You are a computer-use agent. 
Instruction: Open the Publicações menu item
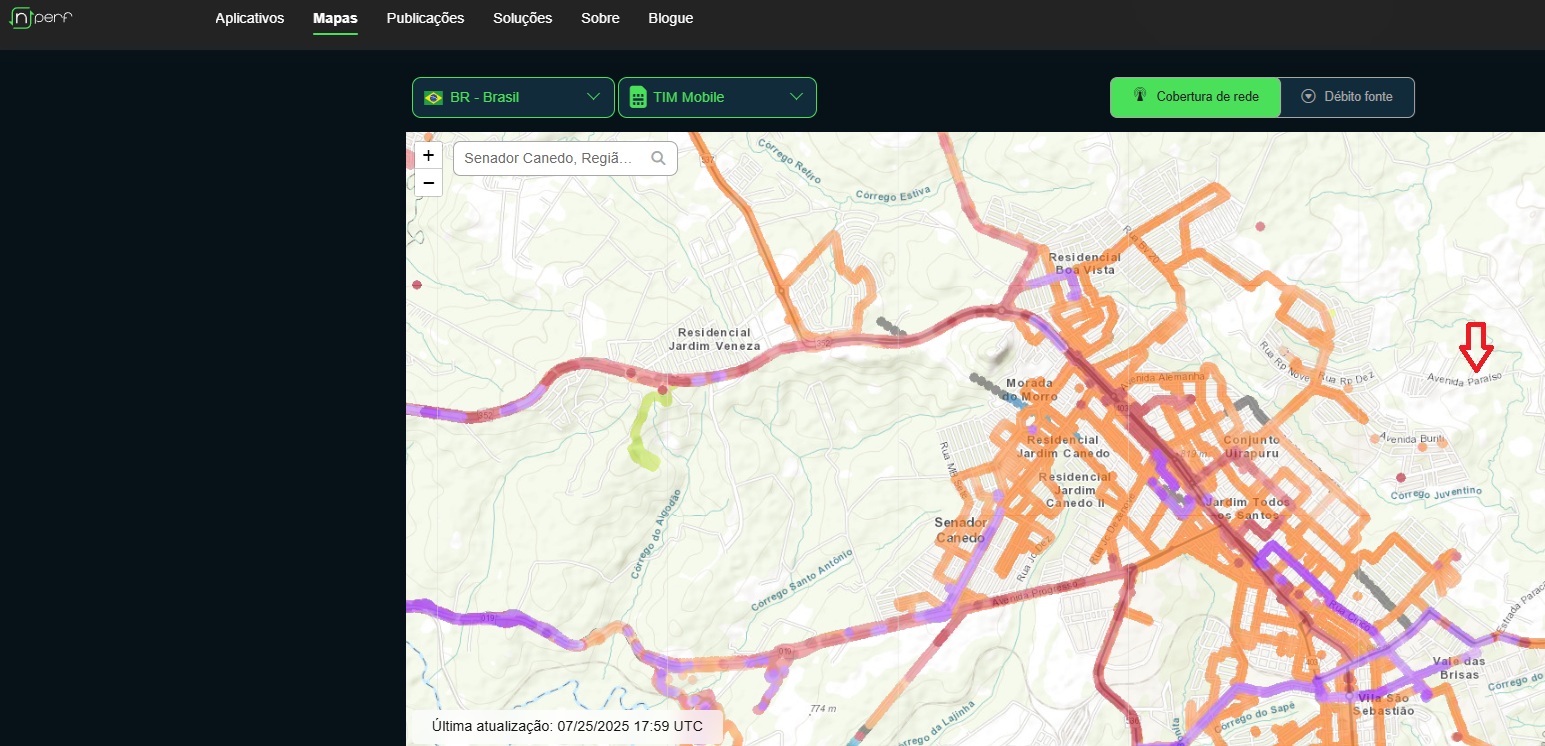click(425, 18)
